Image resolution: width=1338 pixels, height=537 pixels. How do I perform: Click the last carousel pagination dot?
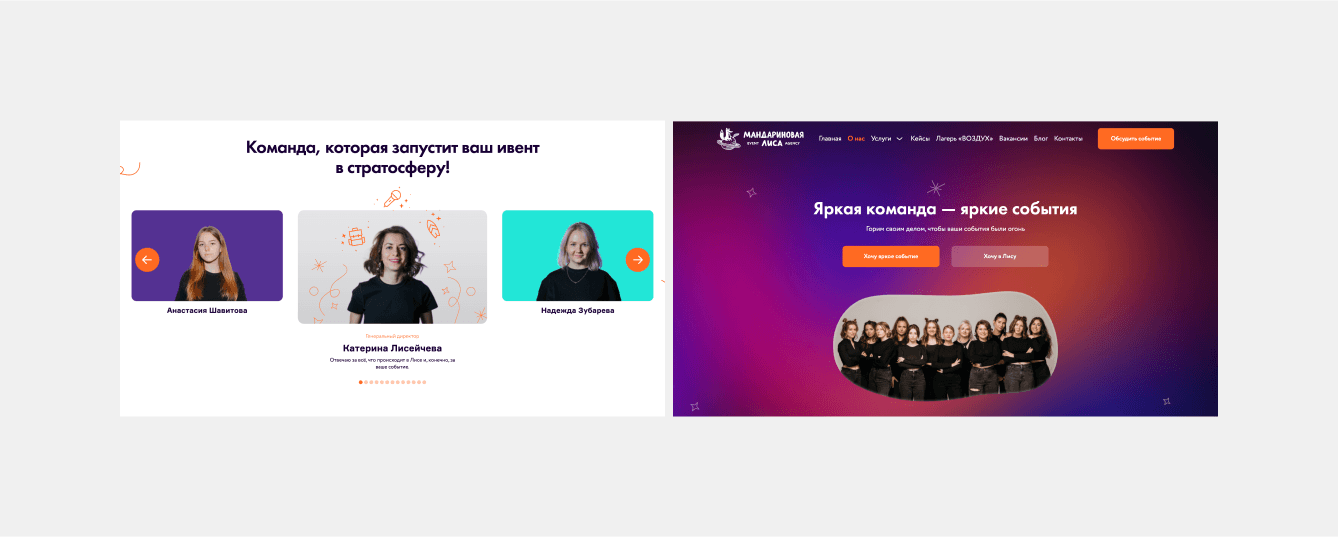(x=423, y=382)
